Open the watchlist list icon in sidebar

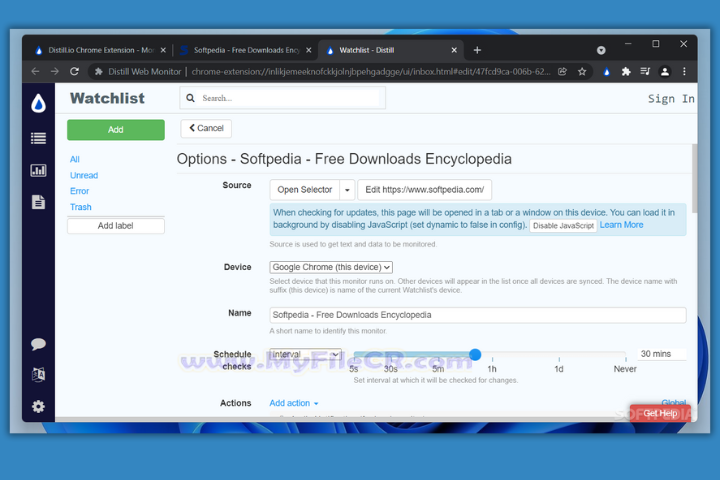(x=39, y=138)
